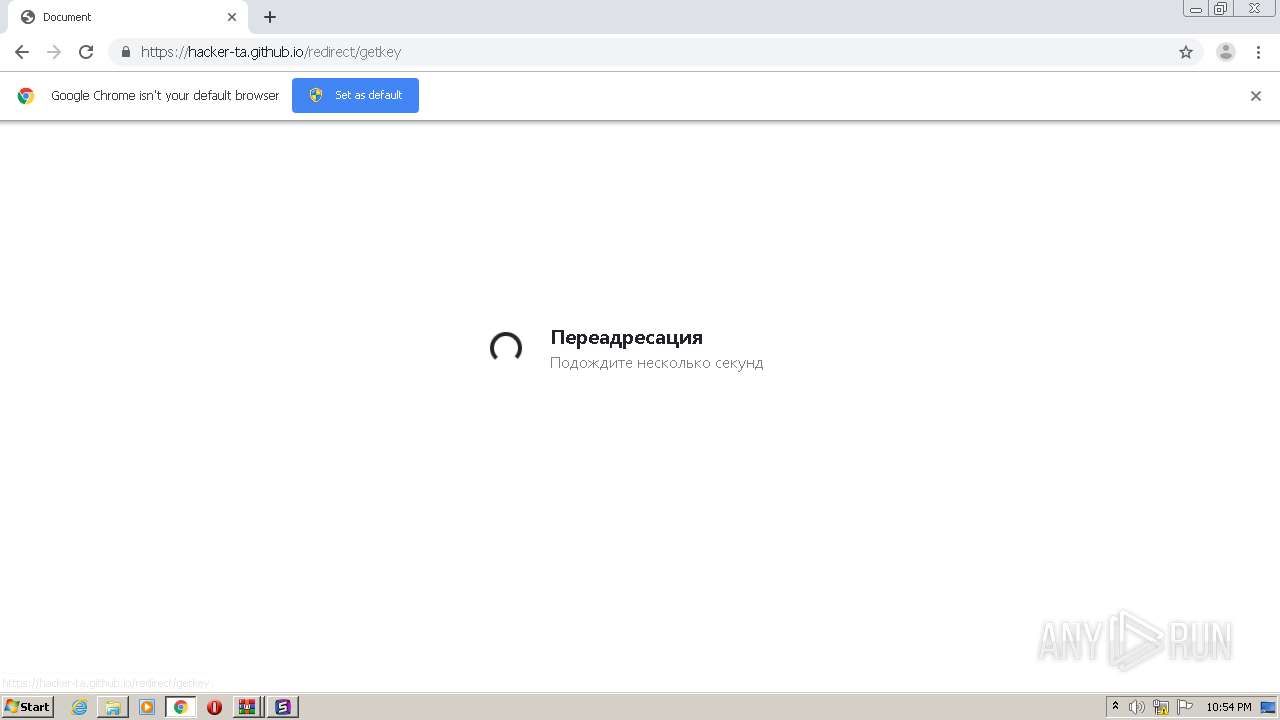Open the volume speaker icon
This screenshot has width=1280, height=720.
[1137, 707]
